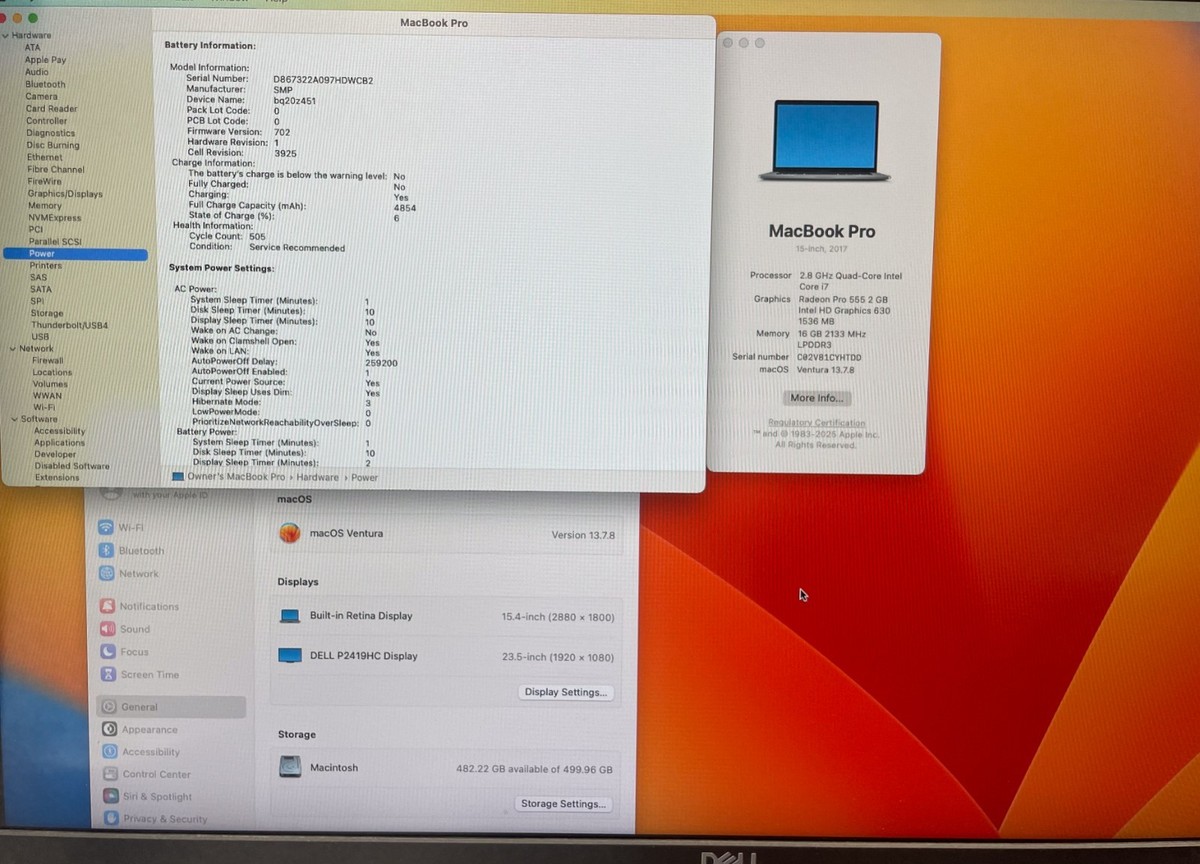This screenshot has height=864, width=1200.
Task: Click the Storage Settings... button
Action: coord(563,804)
